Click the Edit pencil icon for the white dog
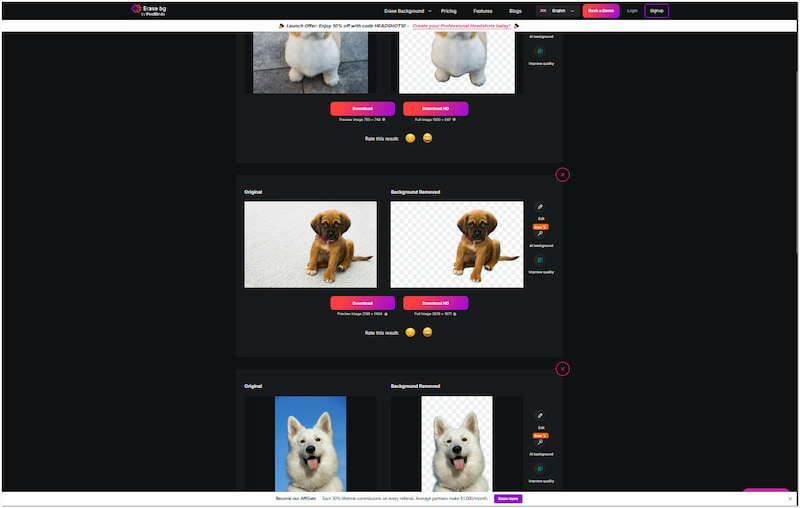Image resolution: width=800 pixels, height=508 pixels. coord(540,415)
